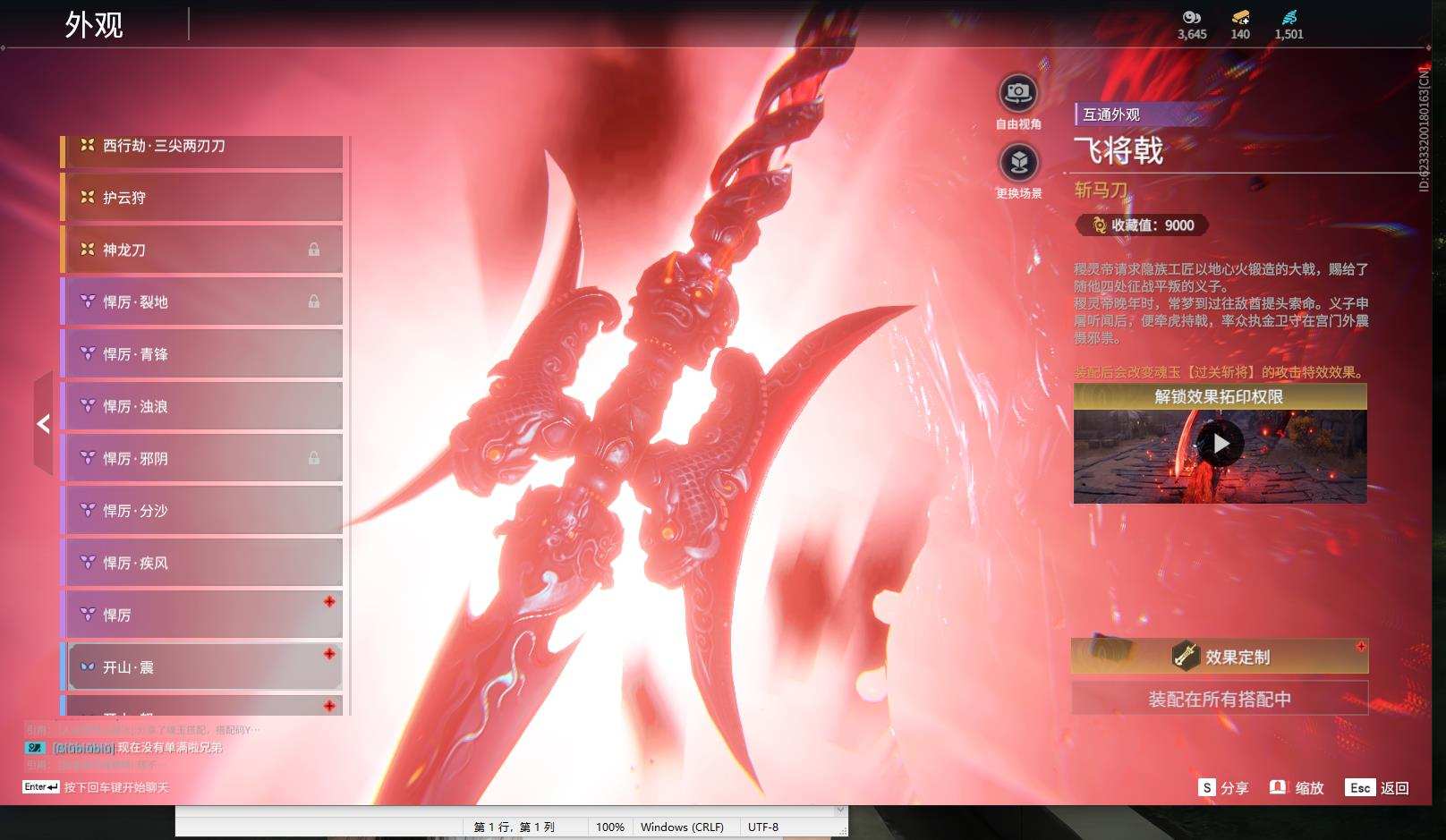
Task: Click the 斩马刀 weapon type label
Action: [1101, 190]
